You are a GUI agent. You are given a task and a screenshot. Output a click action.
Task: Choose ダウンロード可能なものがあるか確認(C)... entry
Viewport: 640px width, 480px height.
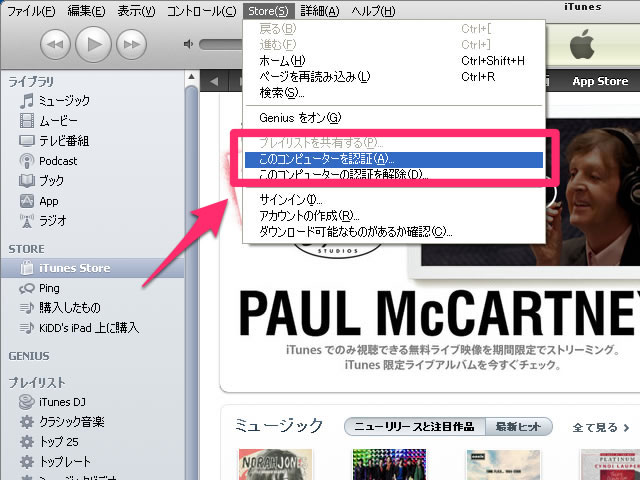394,232
